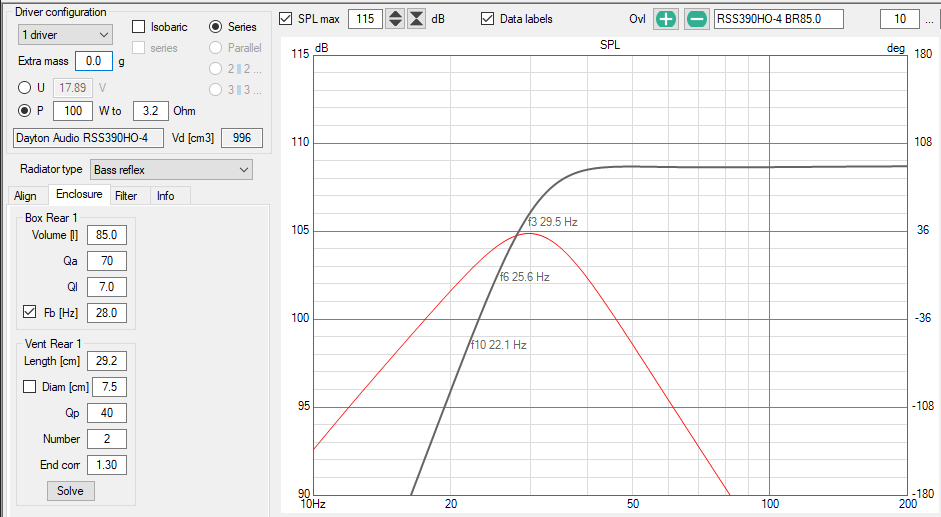The height and width of the screenshot is (517, 941).
Task: Add overlay with green plus icon
Action: pyautogui.click(x=666, y=19)
